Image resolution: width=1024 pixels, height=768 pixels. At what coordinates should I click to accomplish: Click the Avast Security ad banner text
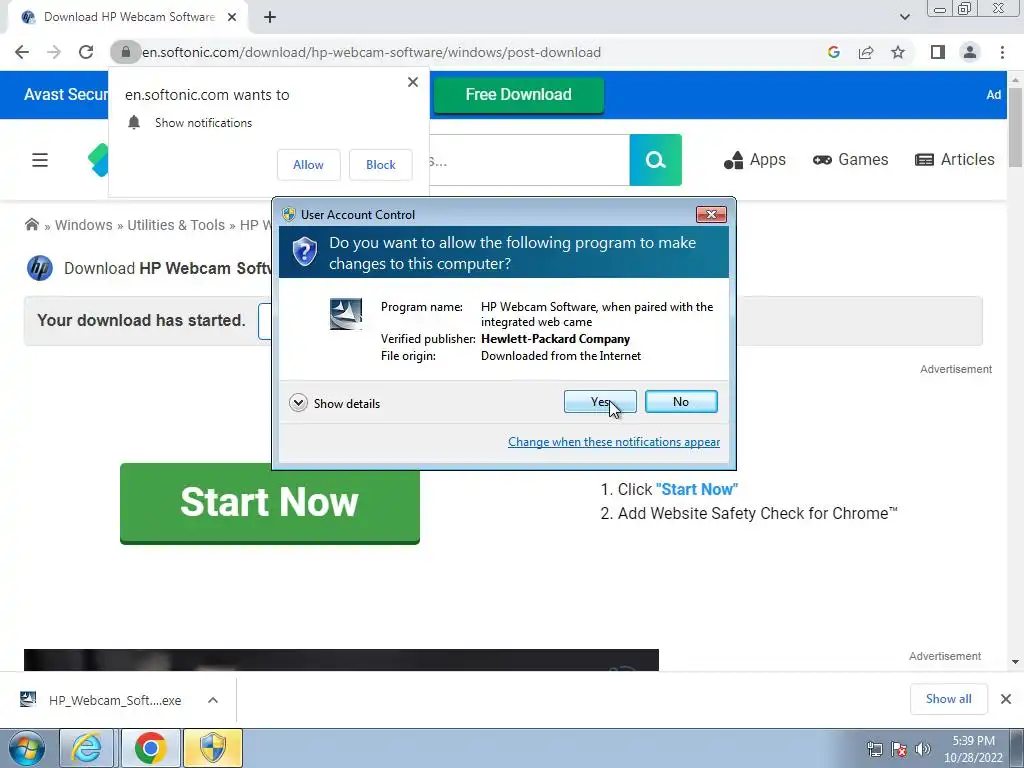pyautogui.click(x=66, y=95)
